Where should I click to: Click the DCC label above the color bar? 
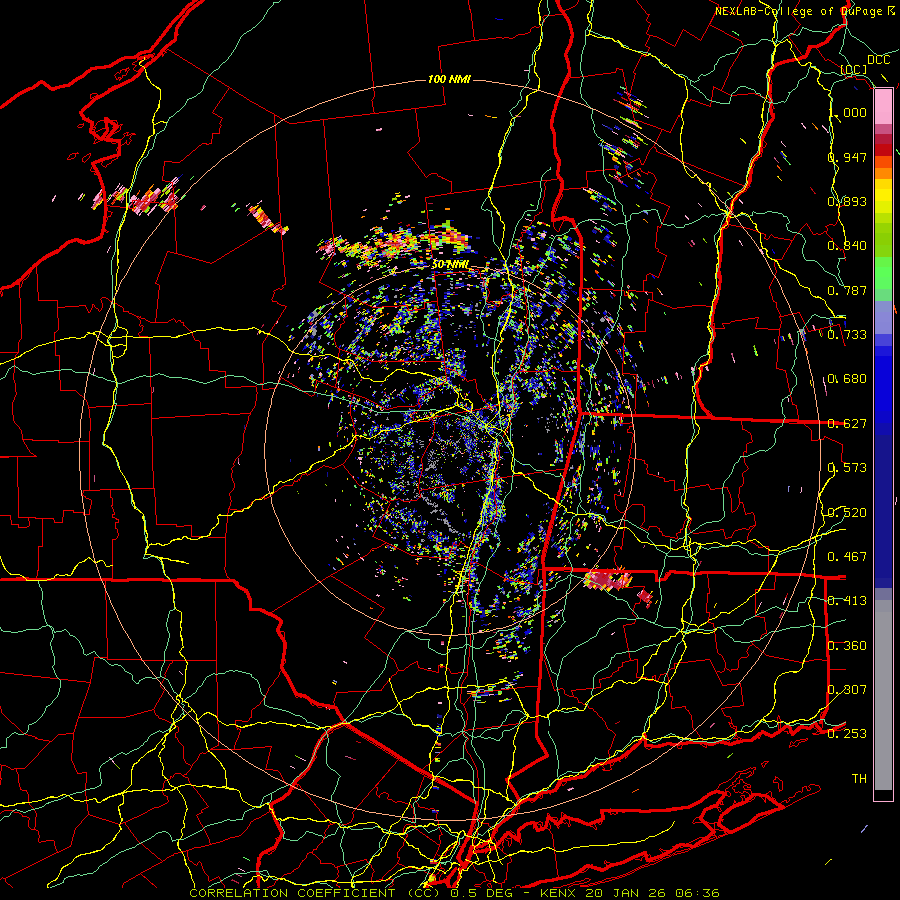click(878, 60)
